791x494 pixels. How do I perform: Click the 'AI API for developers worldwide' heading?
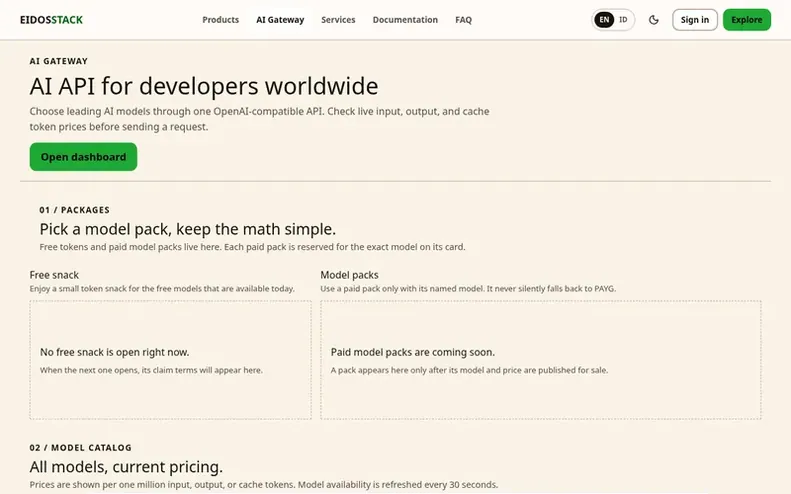[204, 86]
